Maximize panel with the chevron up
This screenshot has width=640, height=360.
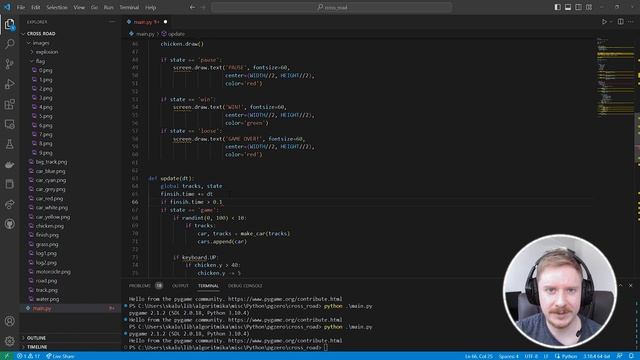coord(620,285)
